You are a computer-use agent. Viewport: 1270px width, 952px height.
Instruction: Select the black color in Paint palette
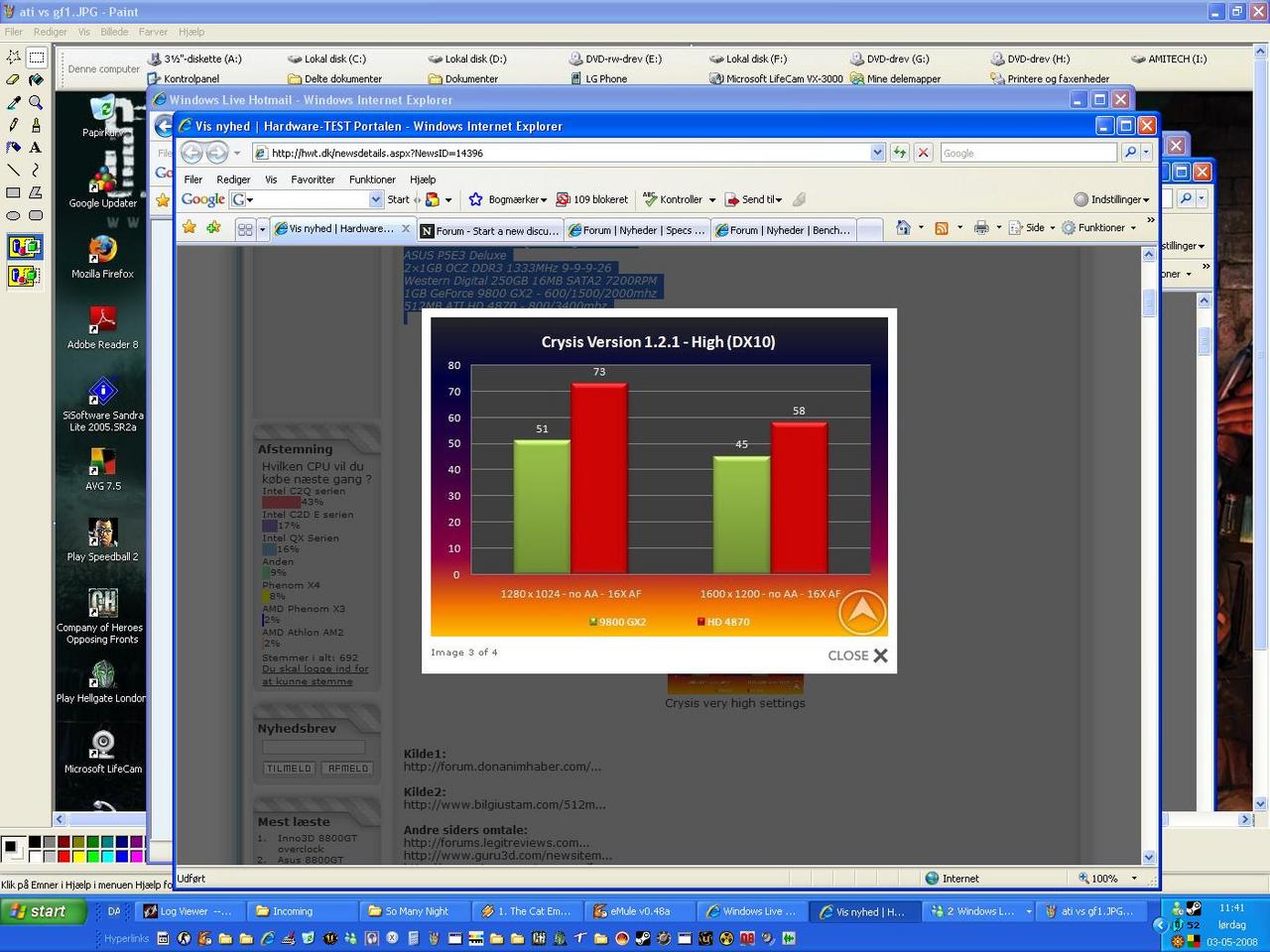[x=35, y=842]
